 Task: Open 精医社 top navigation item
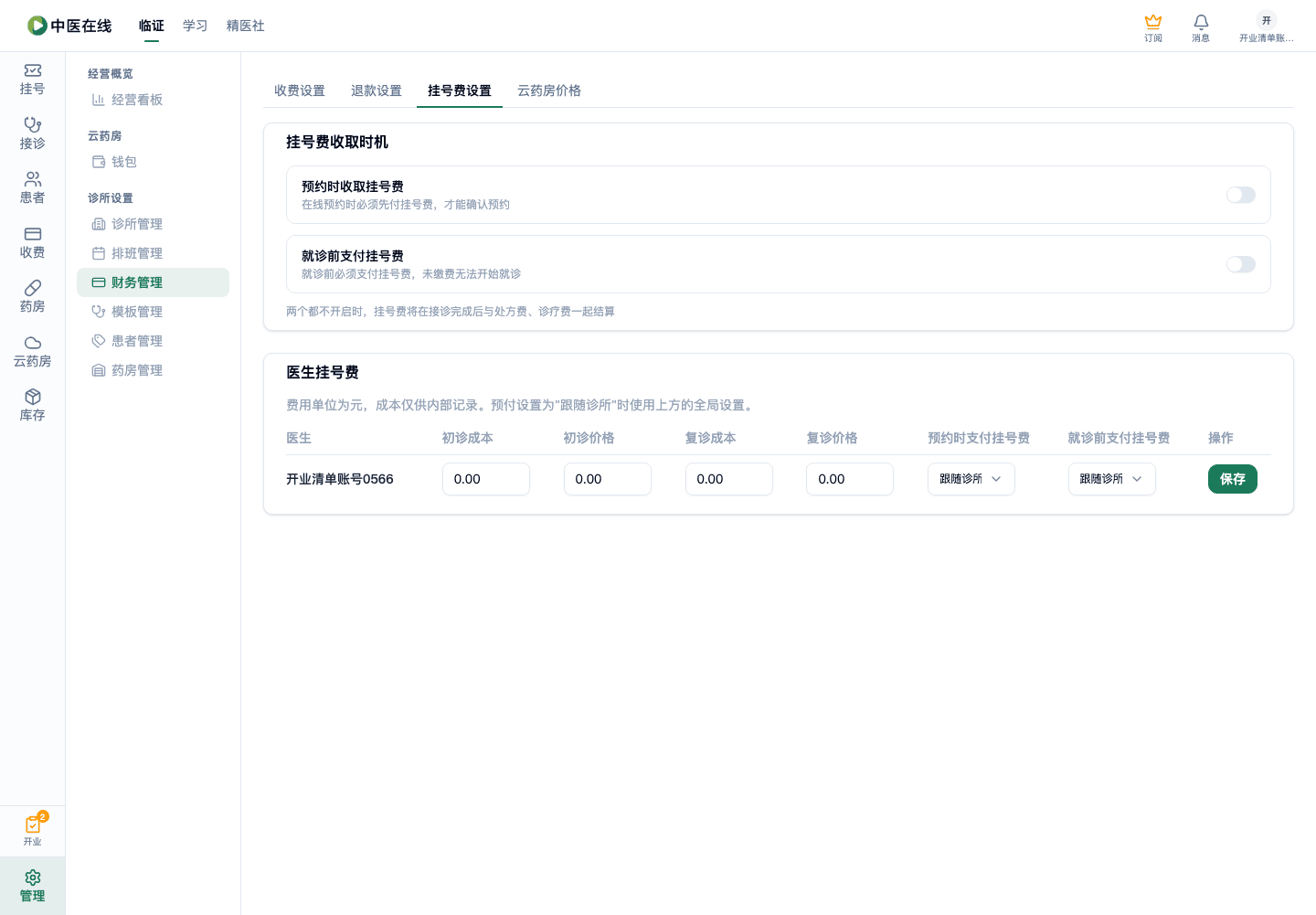246,26
